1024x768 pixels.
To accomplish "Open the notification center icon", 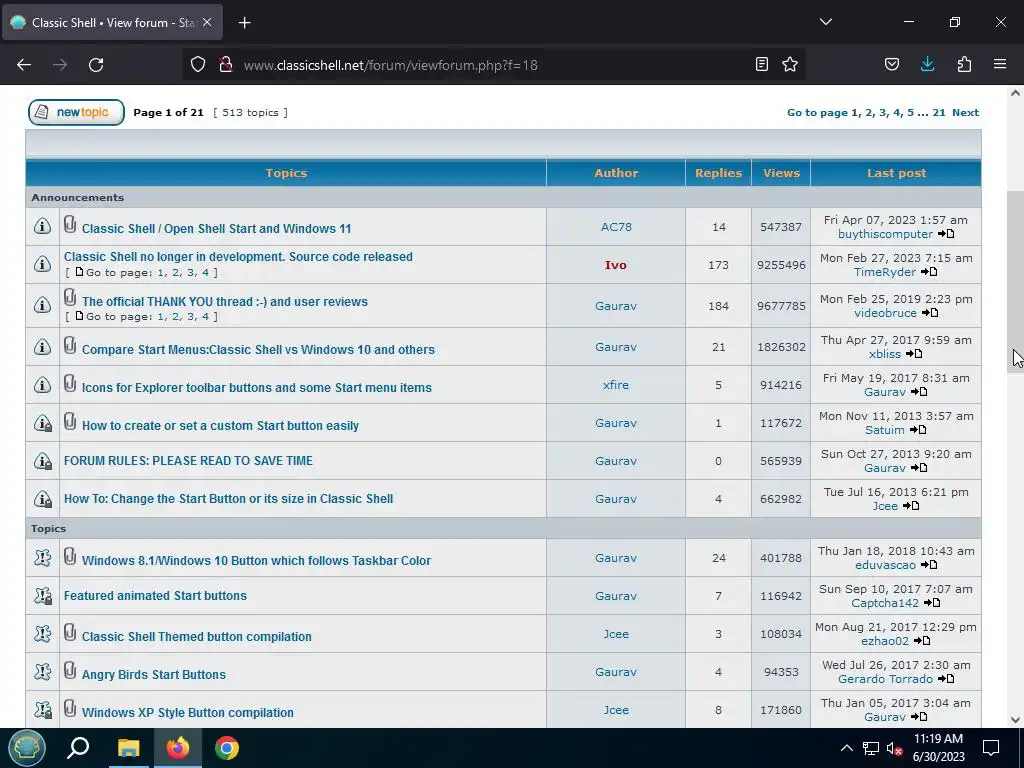I will coord(991,748).
